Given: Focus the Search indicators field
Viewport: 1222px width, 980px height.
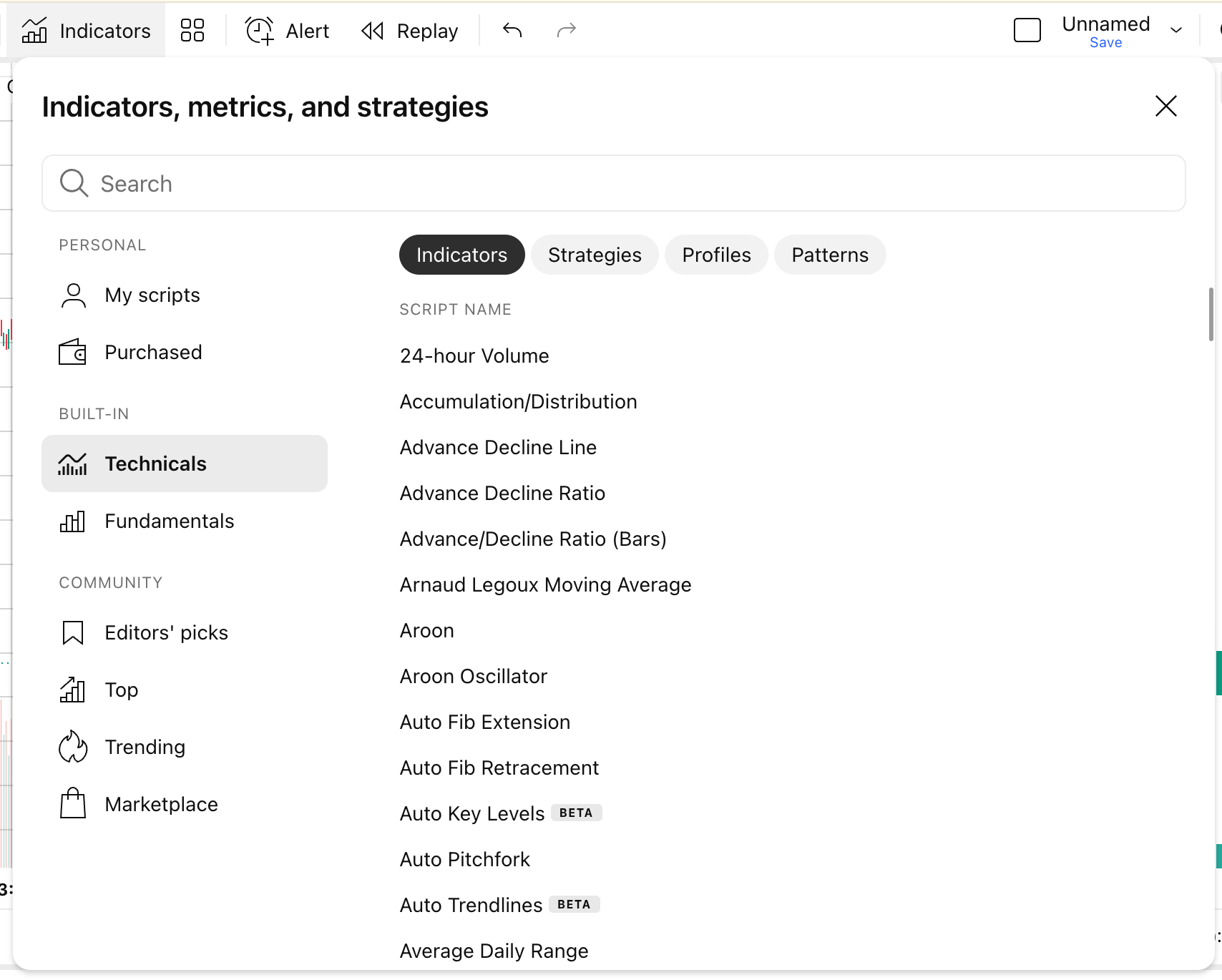Looking at the screenshot, I should pos(614,183).
